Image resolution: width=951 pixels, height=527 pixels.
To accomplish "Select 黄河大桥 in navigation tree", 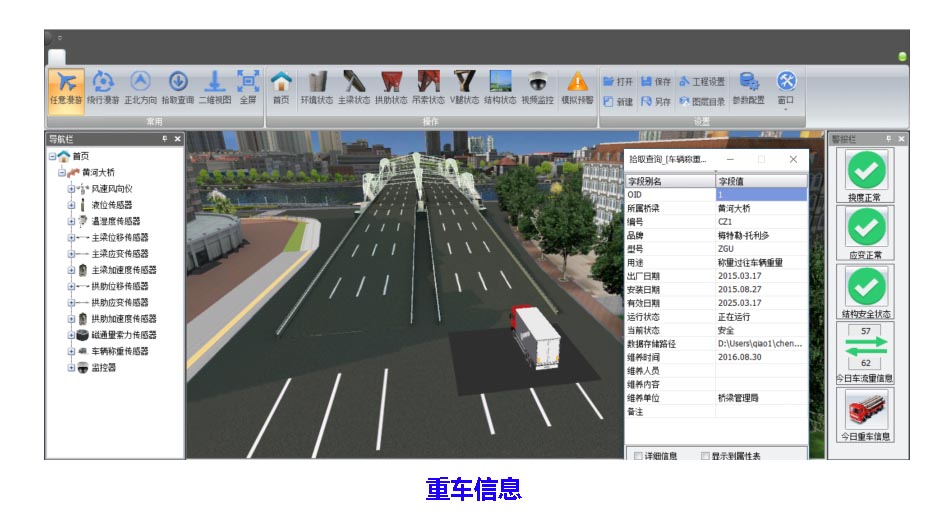I will point(98,172).
